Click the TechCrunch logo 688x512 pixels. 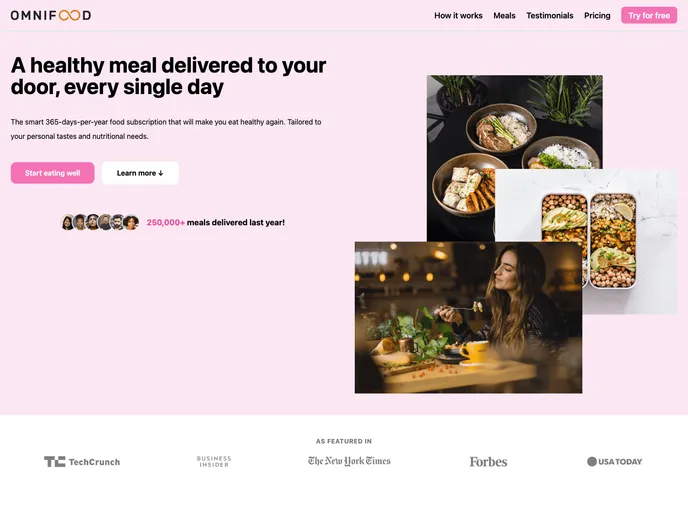(x=82, y=462)
